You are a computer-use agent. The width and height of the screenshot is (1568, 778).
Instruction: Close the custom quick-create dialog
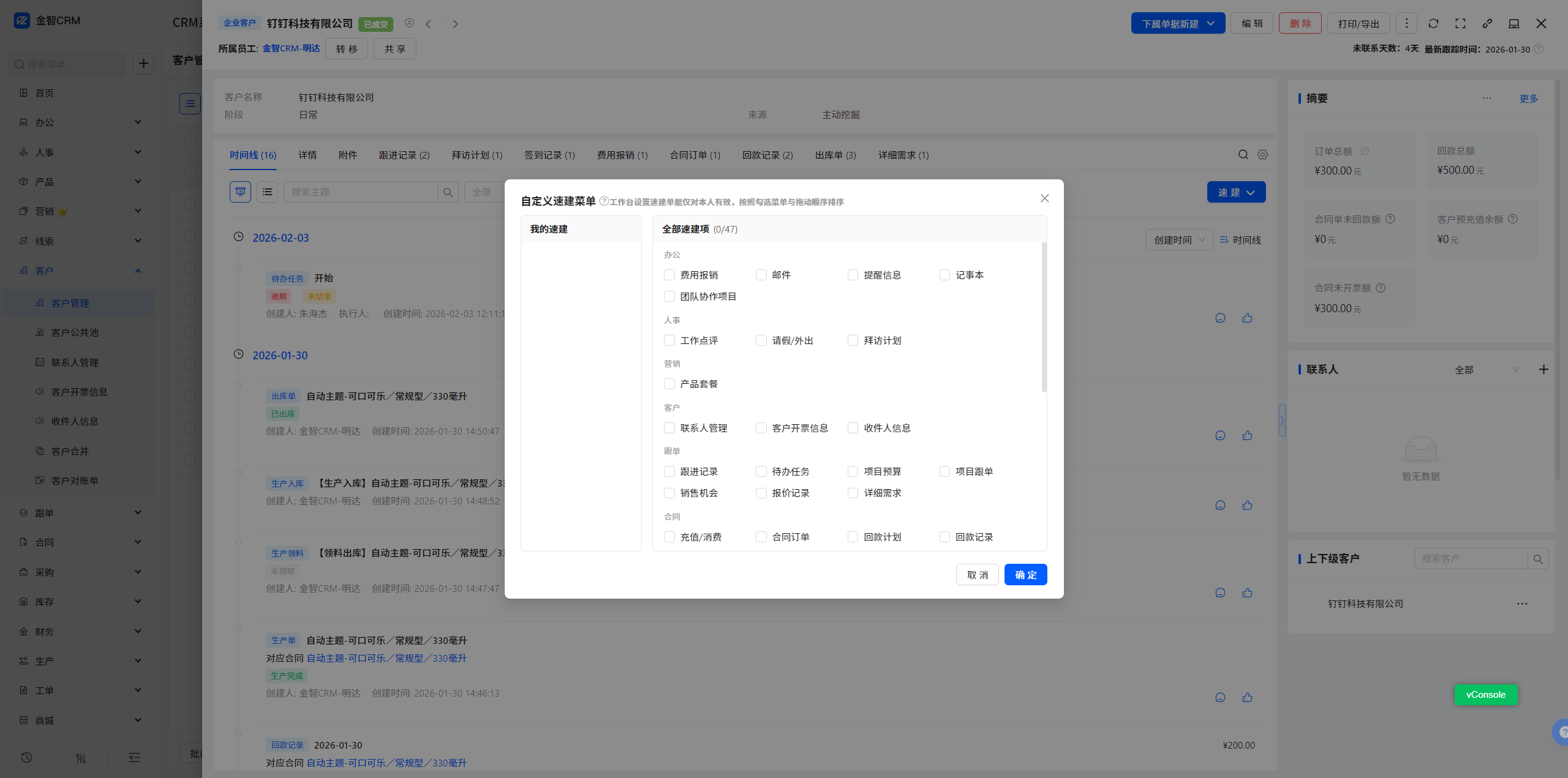(x=1044, y=198)
